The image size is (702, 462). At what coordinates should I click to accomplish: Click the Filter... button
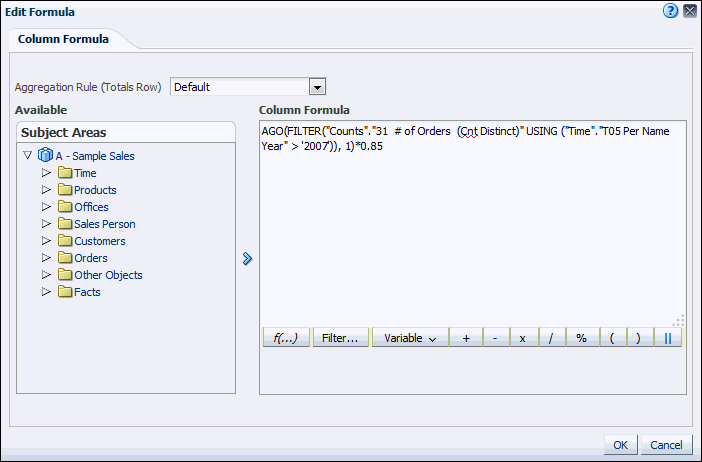pos(341,338)
